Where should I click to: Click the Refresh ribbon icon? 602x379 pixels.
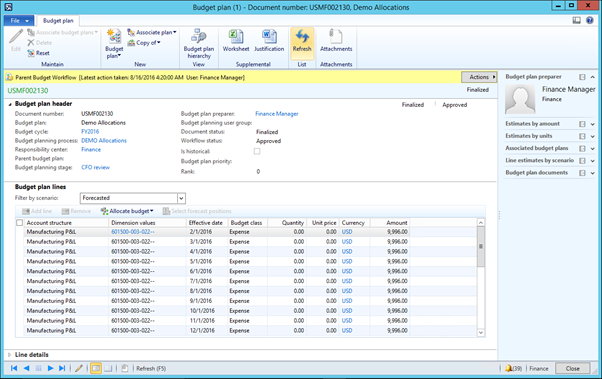point(302,41)
